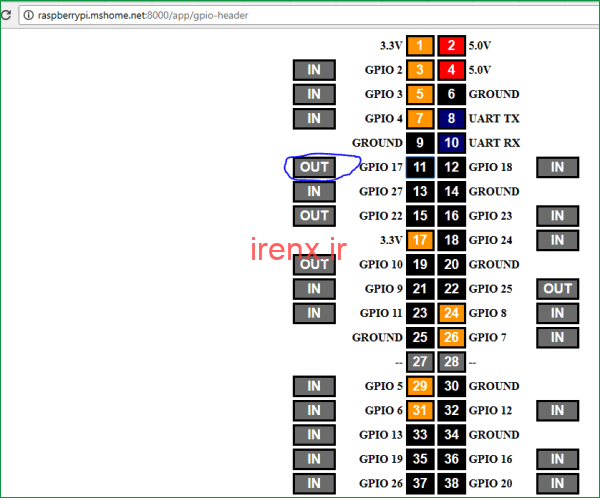Switch GPIO 17 OUT direction button
600x498 pixels.
tap(314, 167)
